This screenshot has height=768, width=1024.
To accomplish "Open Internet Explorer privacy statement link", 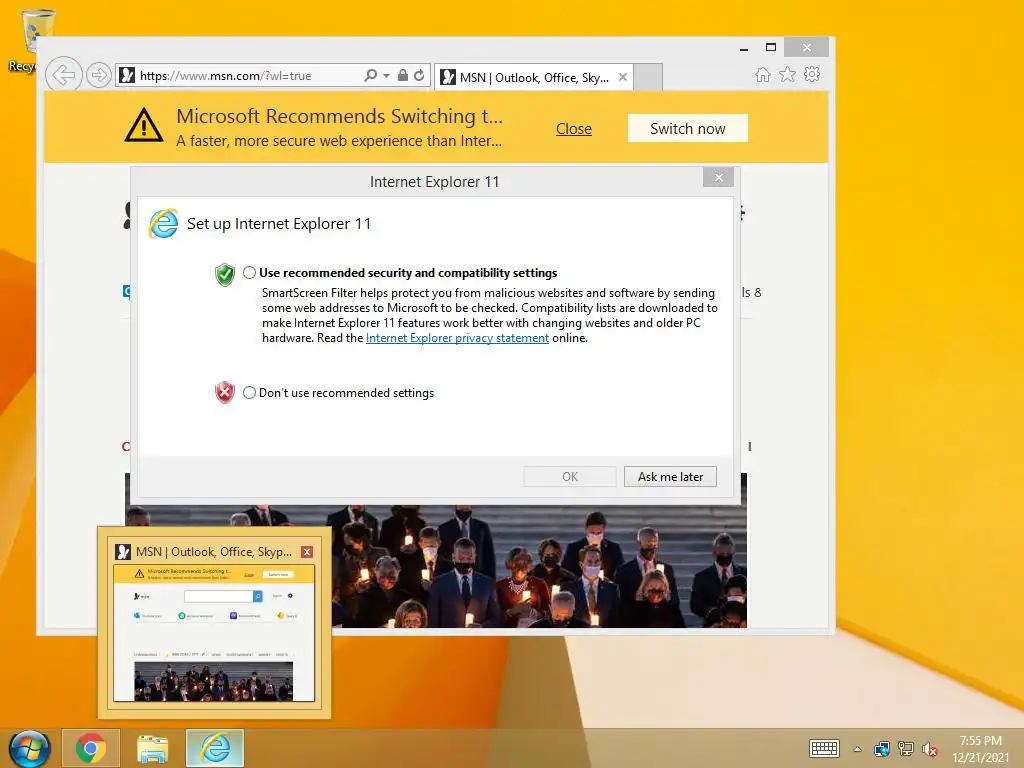I will coord(457,338).
